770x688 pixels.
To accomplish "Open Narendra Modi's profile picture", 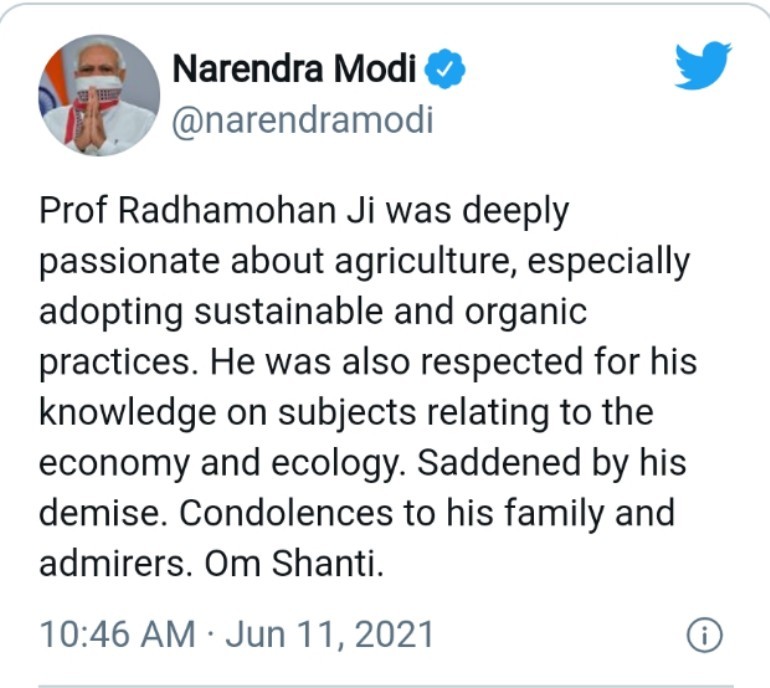I will (100, 95).
